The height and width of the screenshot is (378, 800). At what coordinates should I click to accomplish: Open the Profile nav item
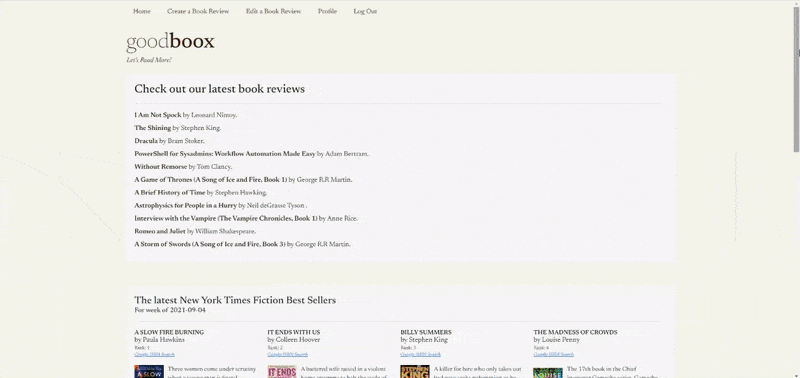click(x=327, y=11)
